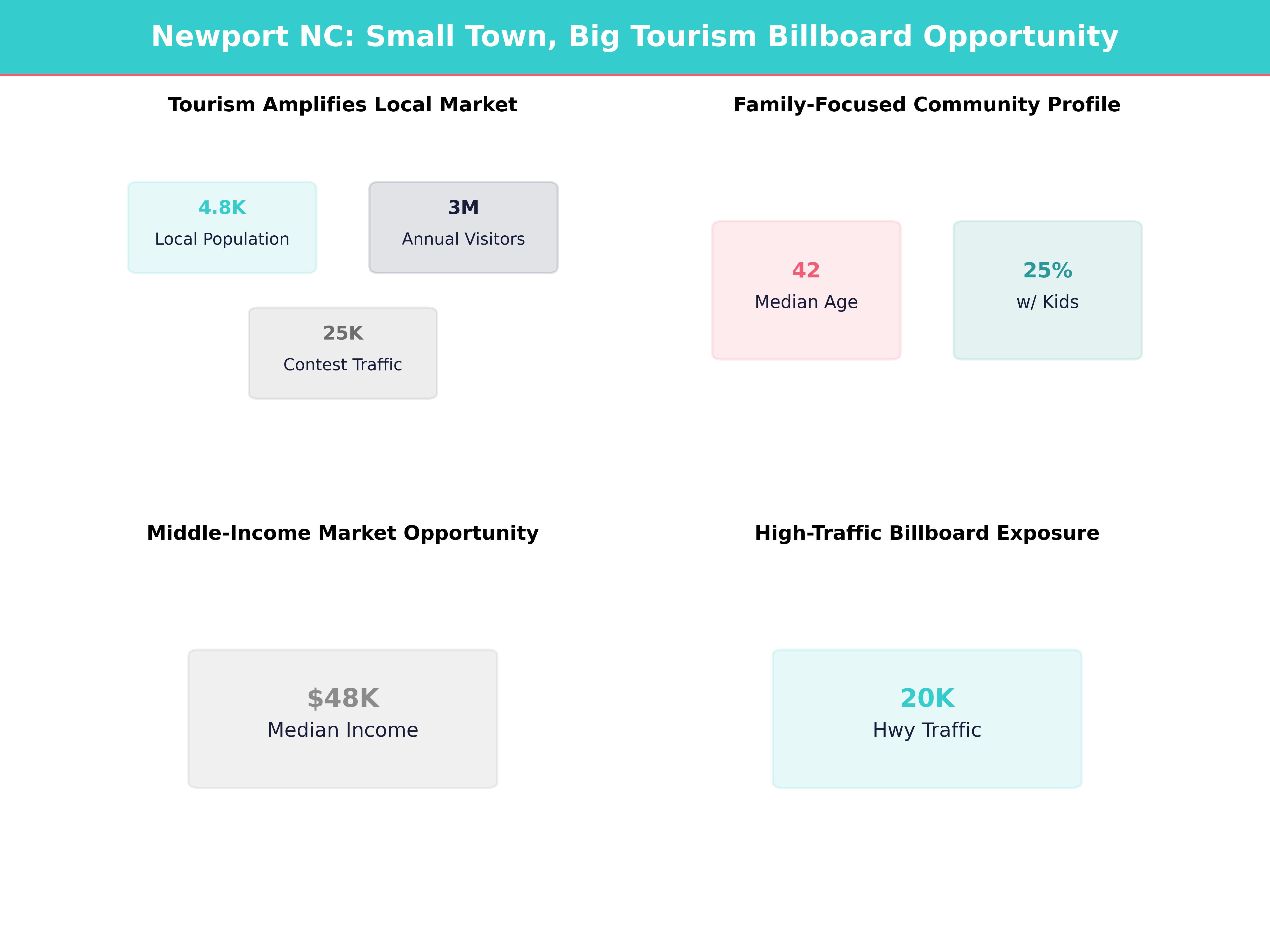The height and width of the screenshot is (952, 1270).
Task: Click the 25K Contest Traffic card
Action: click(342, 352)
